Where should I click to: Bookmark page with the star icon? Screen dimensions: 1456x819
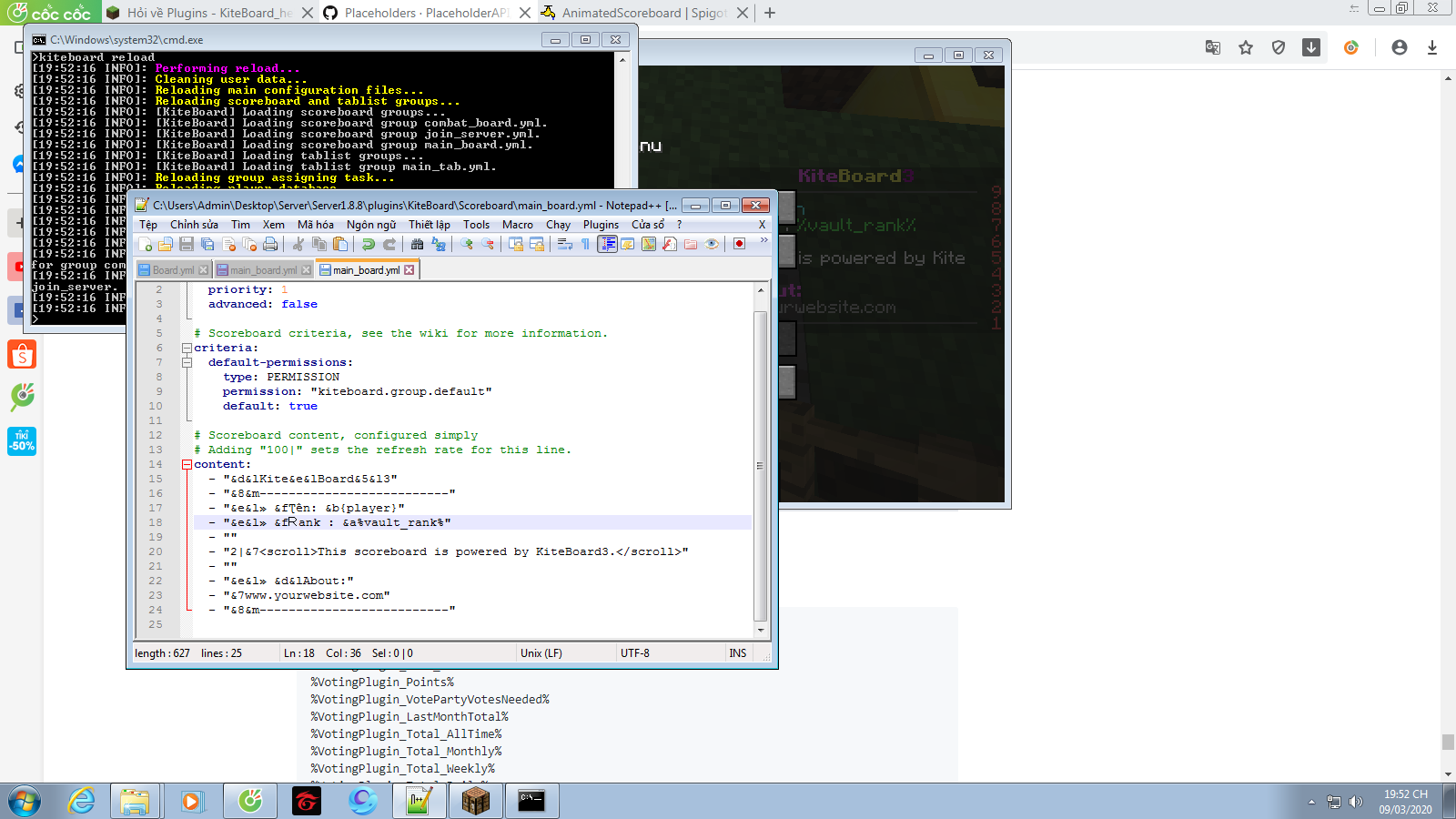[1246, 47]
